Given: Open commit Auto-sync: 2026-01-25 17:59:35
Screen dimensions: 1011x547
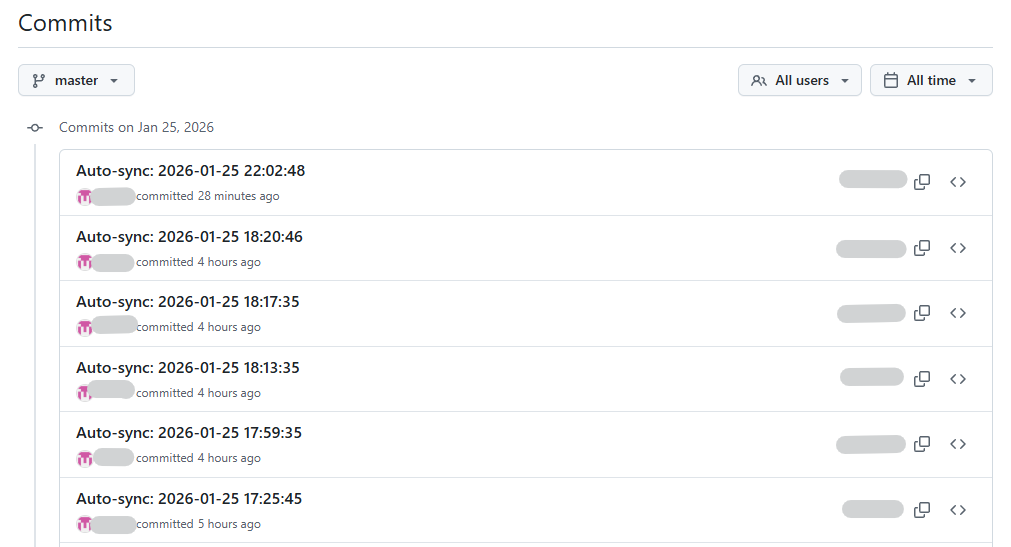Looking at the screenshot, I should (188, 433).
